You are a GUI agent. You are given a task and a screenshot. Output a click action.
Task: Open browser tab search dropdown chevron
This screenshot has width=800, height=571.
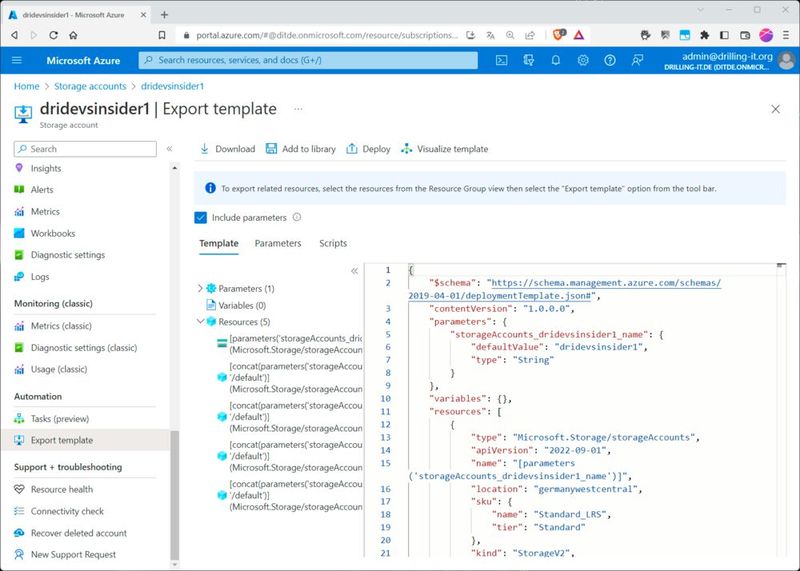701,10
